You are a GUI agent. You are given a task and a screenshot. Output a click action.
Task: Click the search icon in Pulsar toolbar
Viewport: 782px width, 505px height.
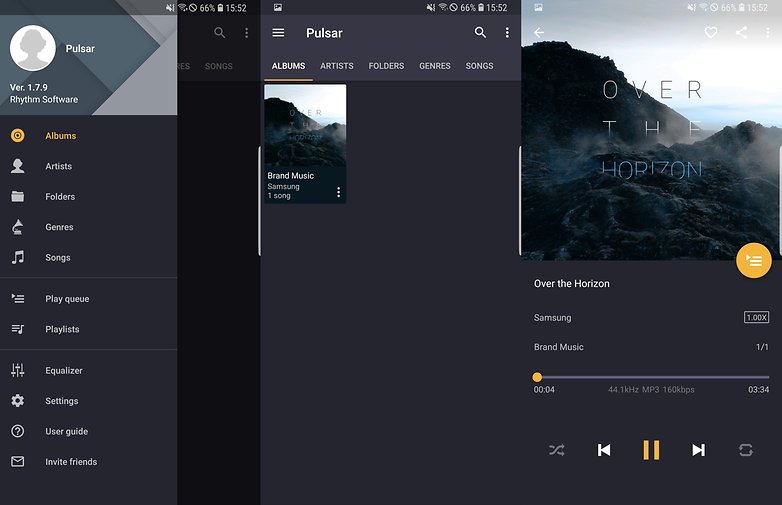[480, 32]
